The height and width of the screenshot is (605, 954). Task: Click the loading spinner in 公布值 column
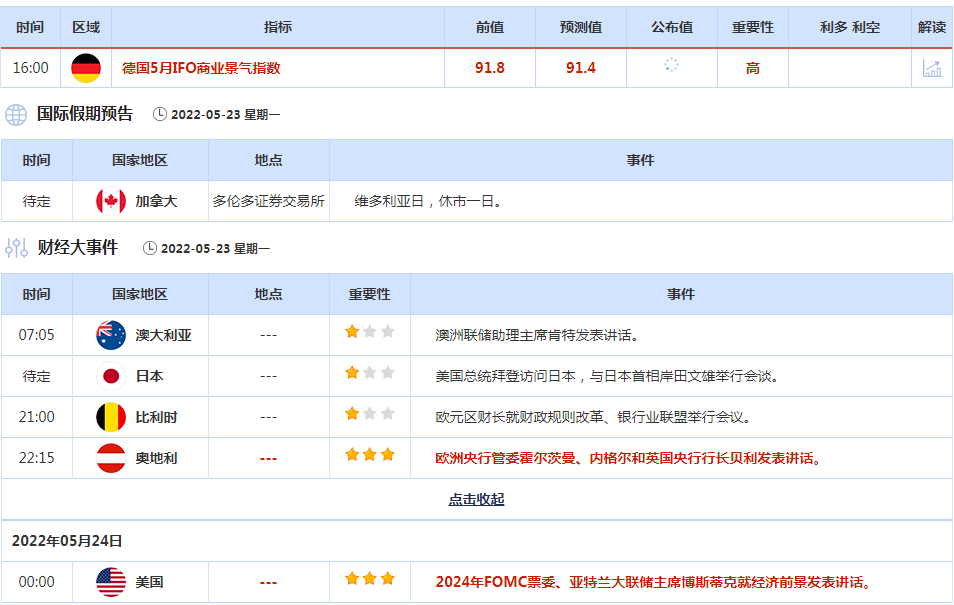[x=671, y=66]
